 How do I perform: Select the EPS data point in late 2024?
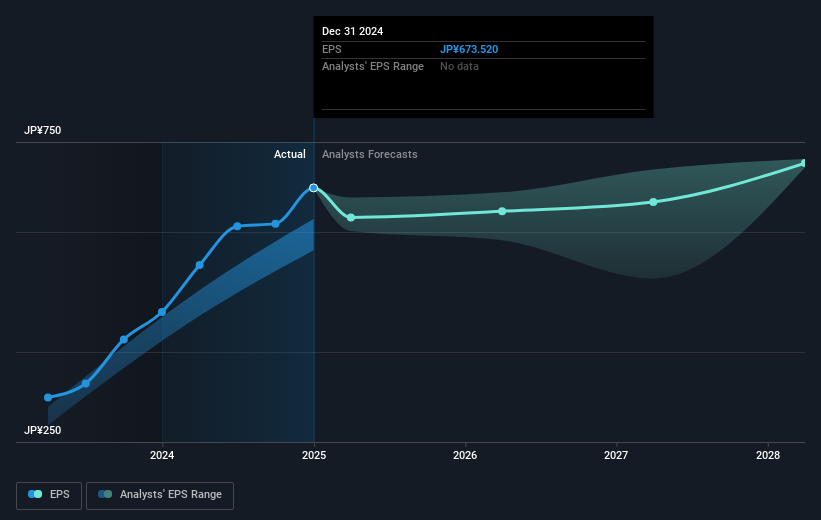pyautogui.click(x=276, y=224)
